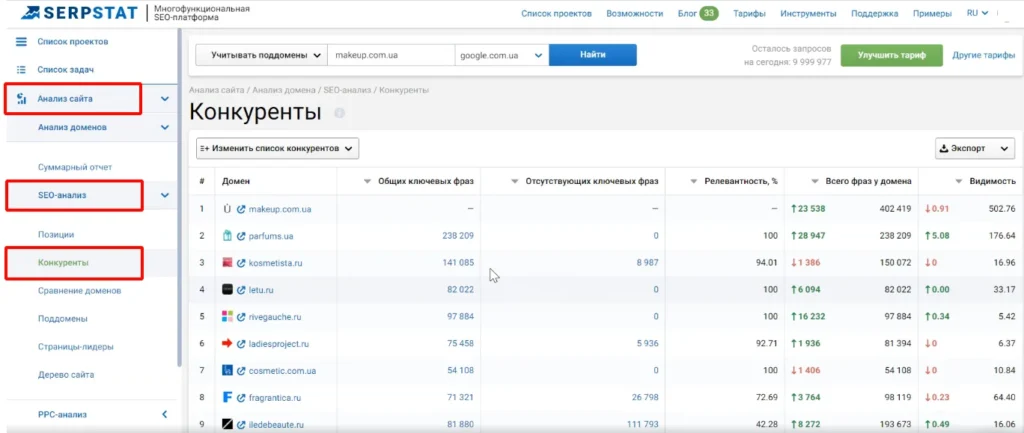
Task: Follow the Другие тарифы link
Action: coord(984,56)
